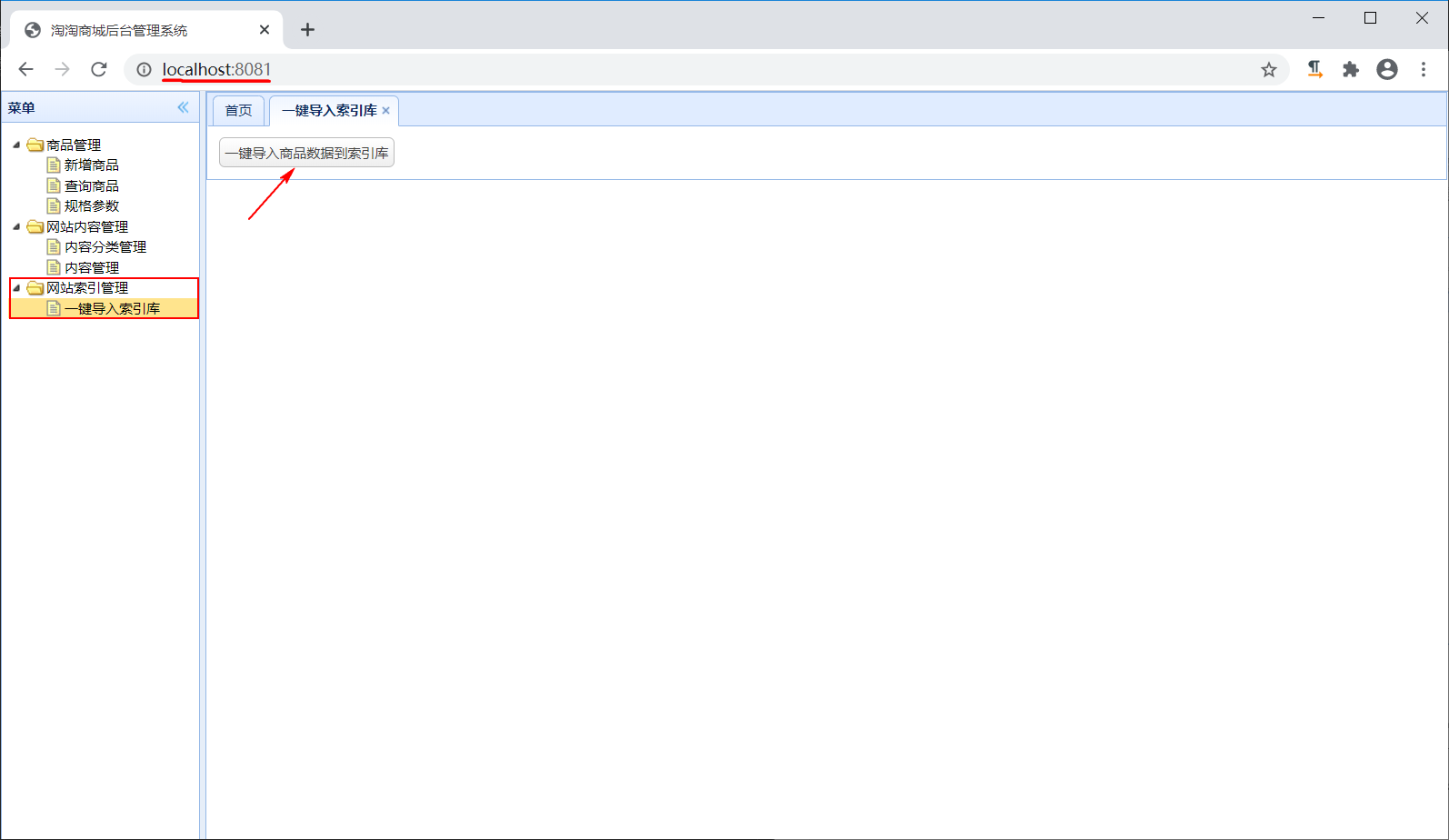Click the 菜单 panel title
Viewport: 1449px width, 840px height.
[21, 107]
